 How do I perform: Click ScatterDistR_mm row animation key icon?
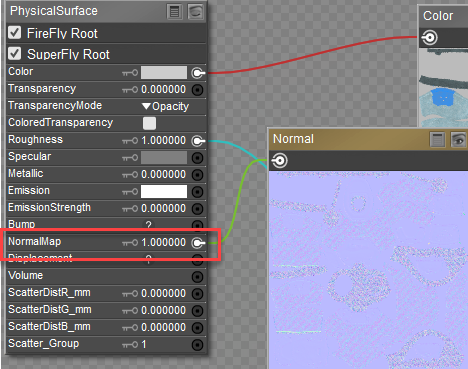tap(130, 294)
